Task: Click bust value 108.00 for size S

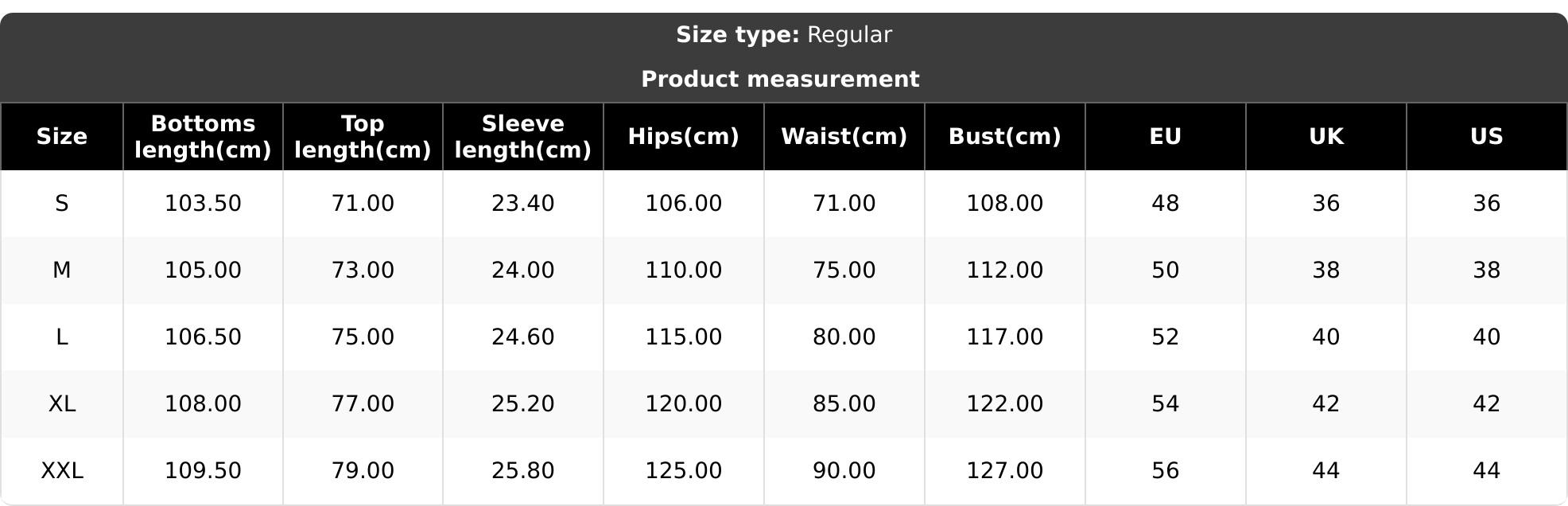Action: tap(1004, 204)
